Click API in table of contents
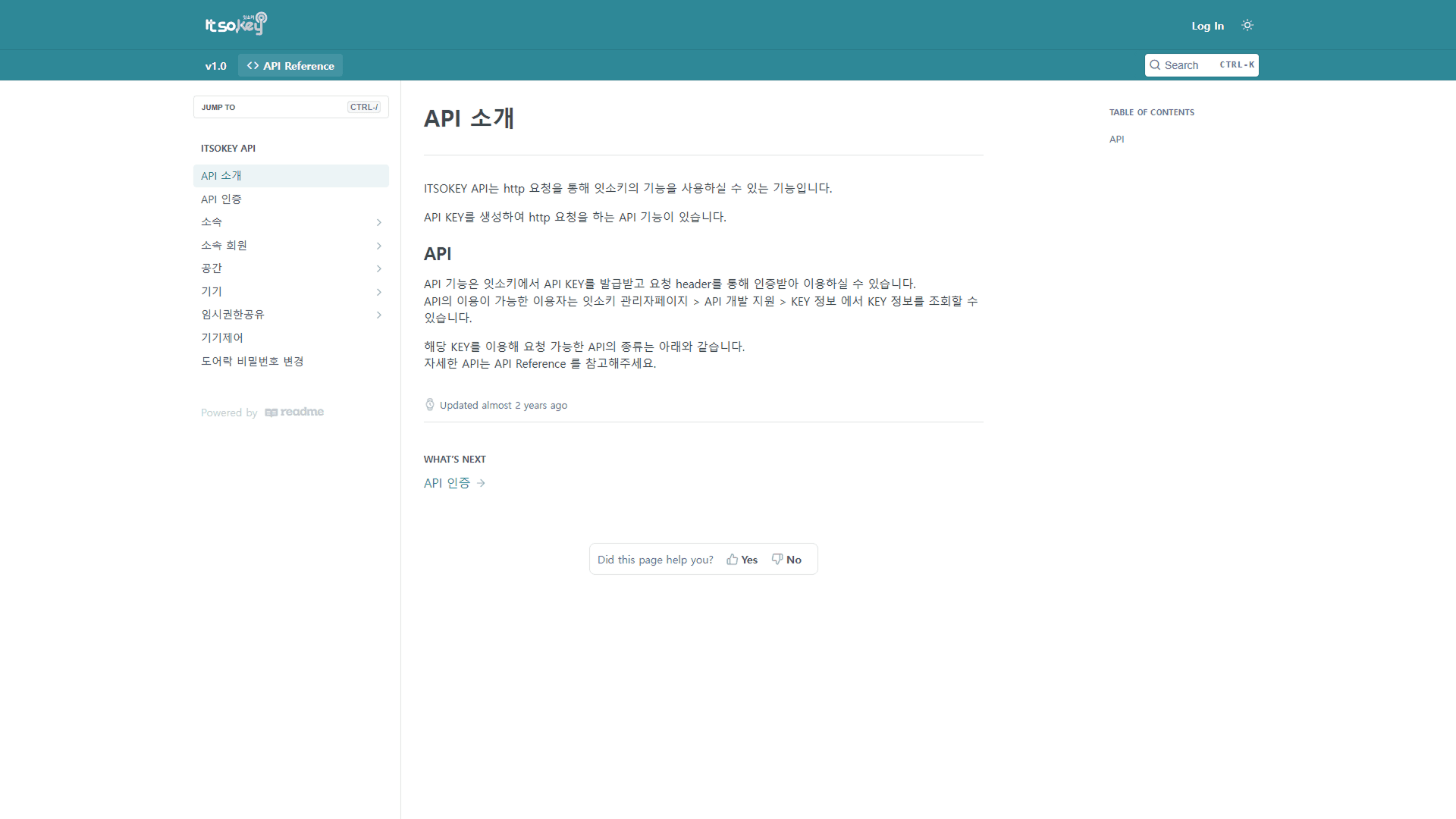1456x819 pixels. click(1116, 139)
